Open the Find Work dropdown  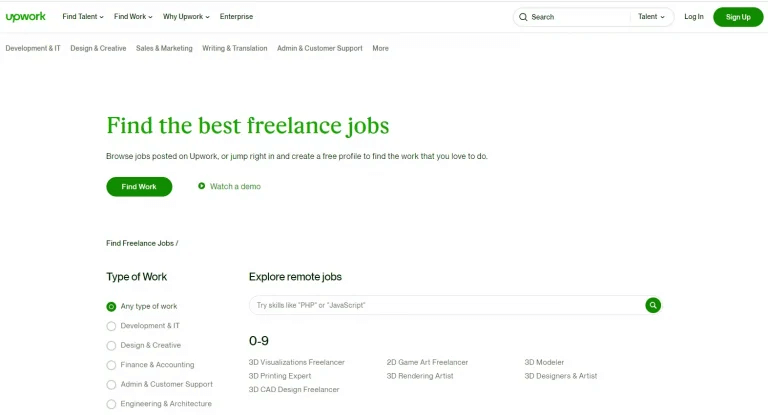(133, 17)
